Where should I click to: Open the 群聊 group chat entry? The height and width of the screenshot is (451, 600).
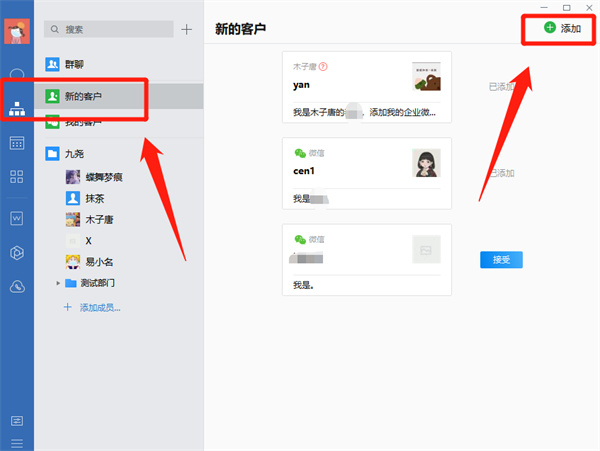[119, 64]
